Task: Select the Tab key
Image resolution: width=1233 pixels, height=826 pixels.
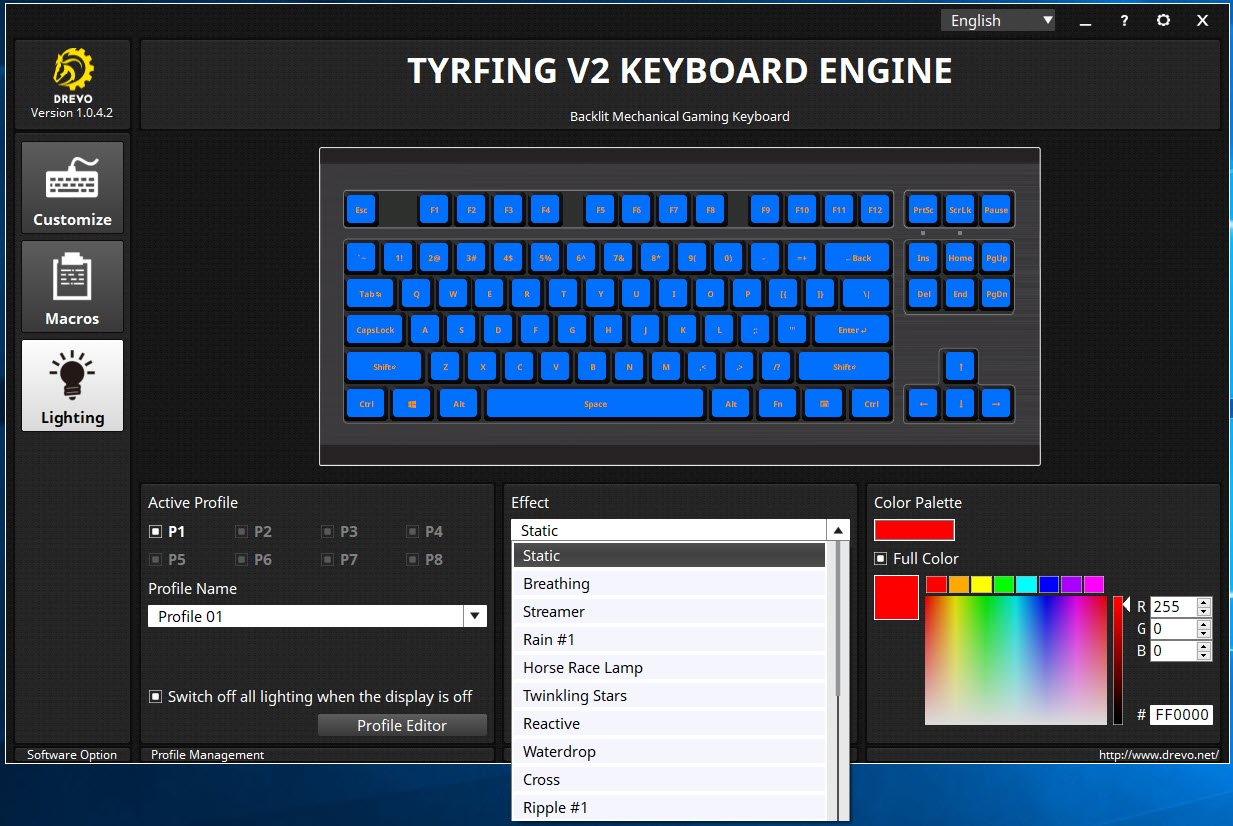Action: click(370, 294)
